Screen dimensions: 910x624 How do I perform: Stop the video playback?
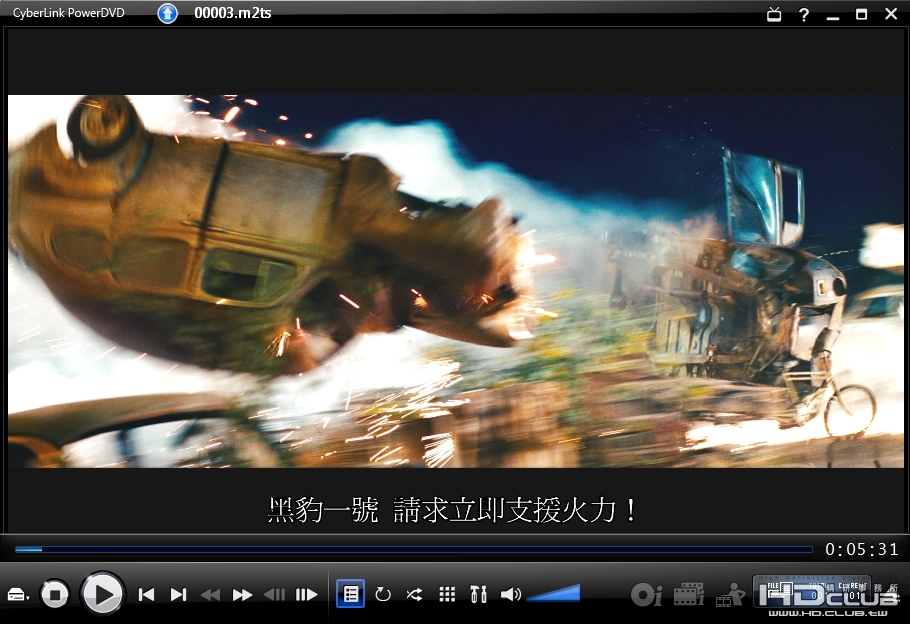coord(55,594)
